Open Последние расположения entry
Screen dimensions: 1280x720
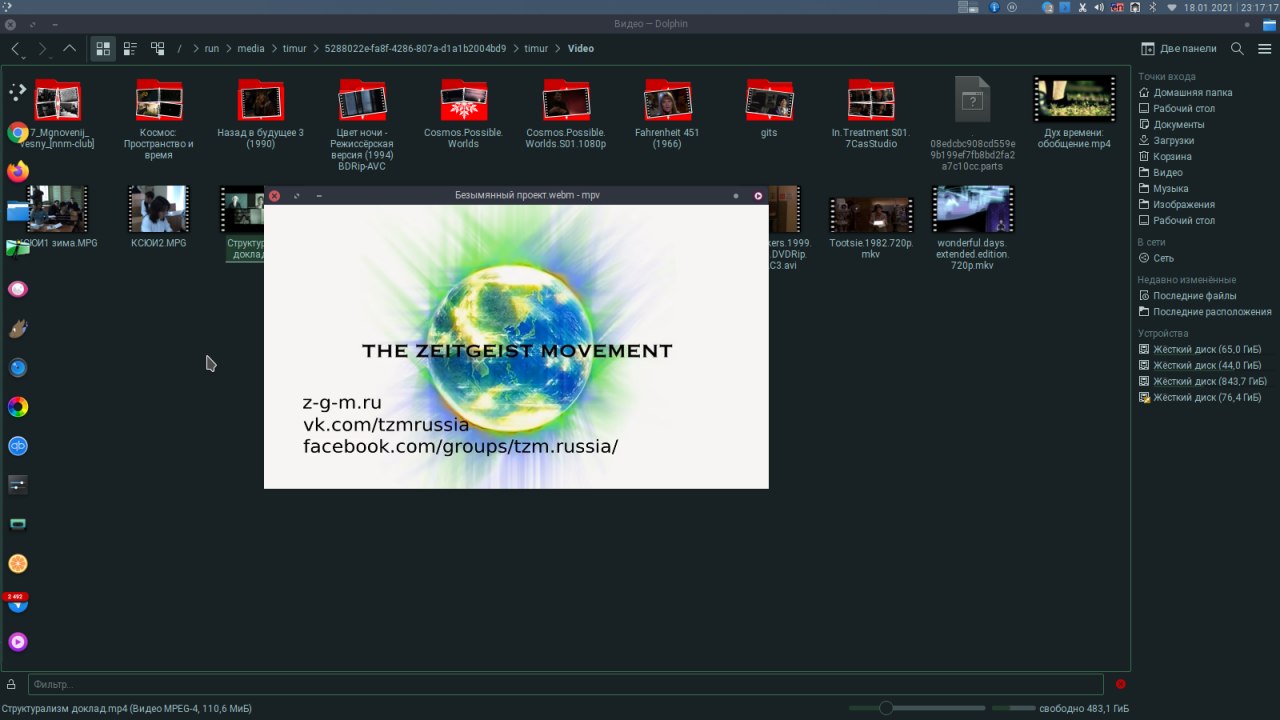pyautogui.click(x=1205, y=311)
